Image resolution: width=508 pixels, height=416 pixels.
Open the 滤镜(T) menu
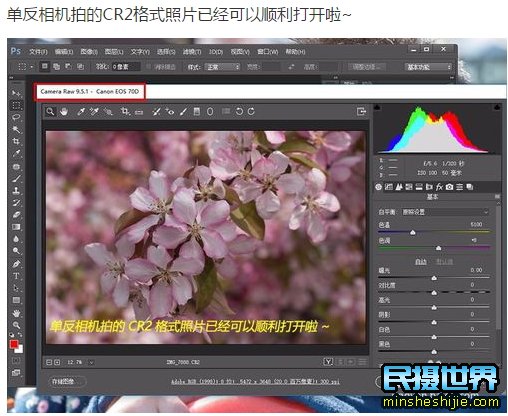(x=192, y=52)
